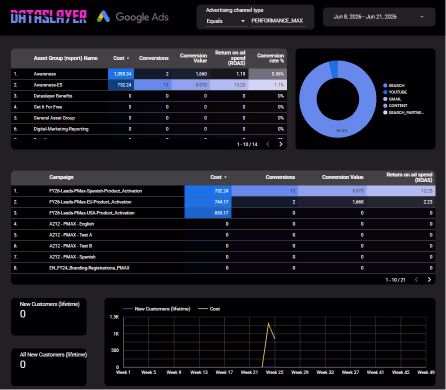Image resolution: width=446 pixels, height=390 pixels.
Task: Select the YOUTUBE legend color dot
Action: (385, 92)
